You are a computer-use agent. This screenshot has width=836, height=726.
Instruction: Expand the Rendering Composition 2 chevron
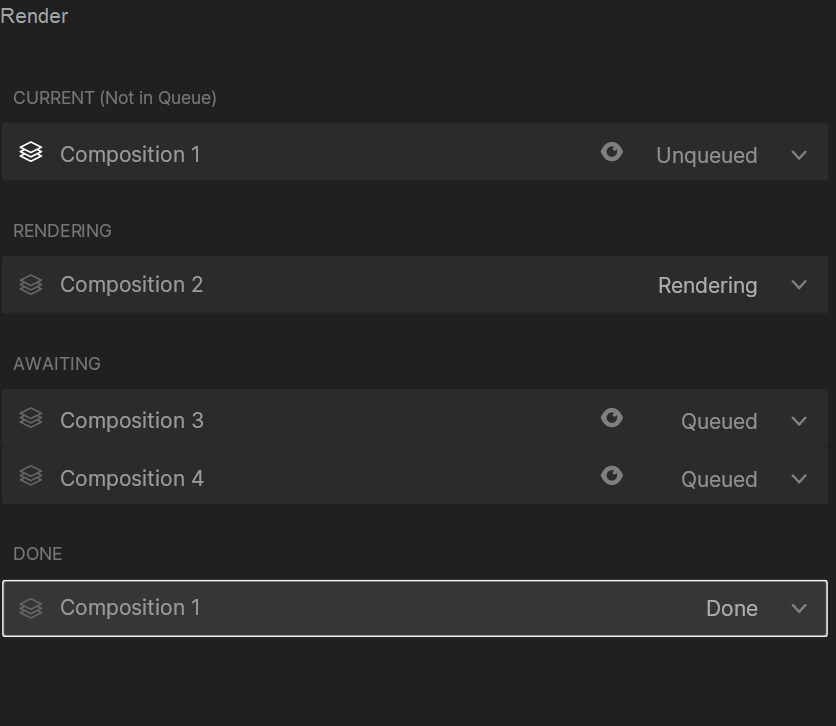[x=799, y=285]
